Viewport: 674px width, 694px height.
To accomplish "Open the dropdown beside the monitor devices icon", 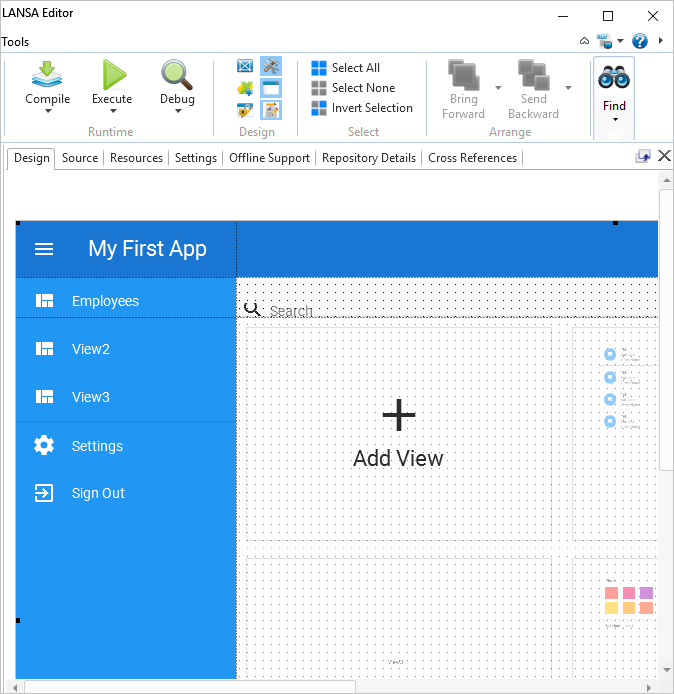I will 620,41.
